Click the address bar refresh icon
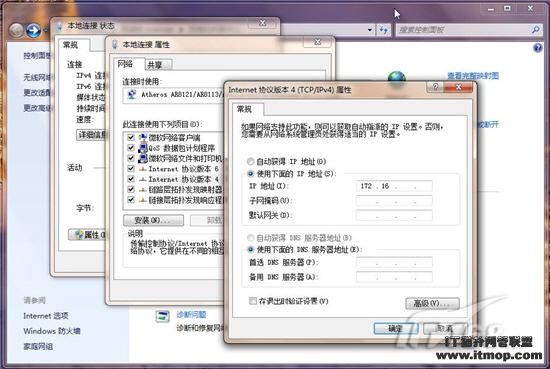Screen dimensions: 550x369 [383, 30]
